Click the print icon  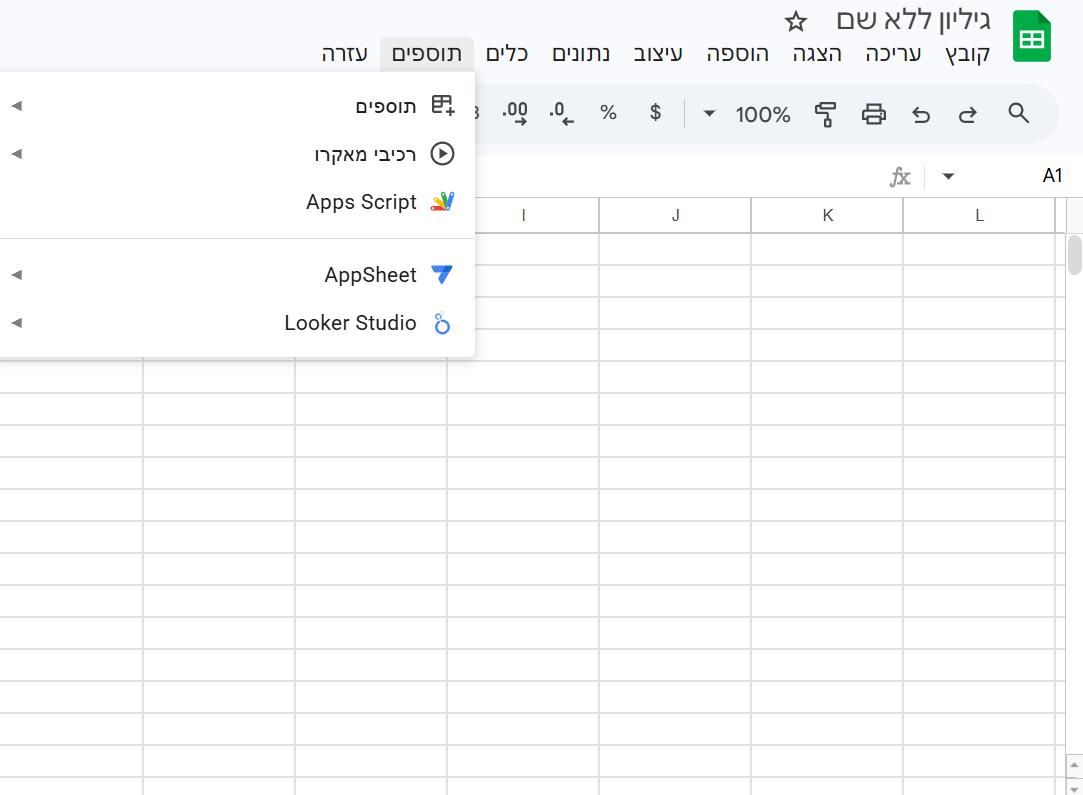(873, 114)
